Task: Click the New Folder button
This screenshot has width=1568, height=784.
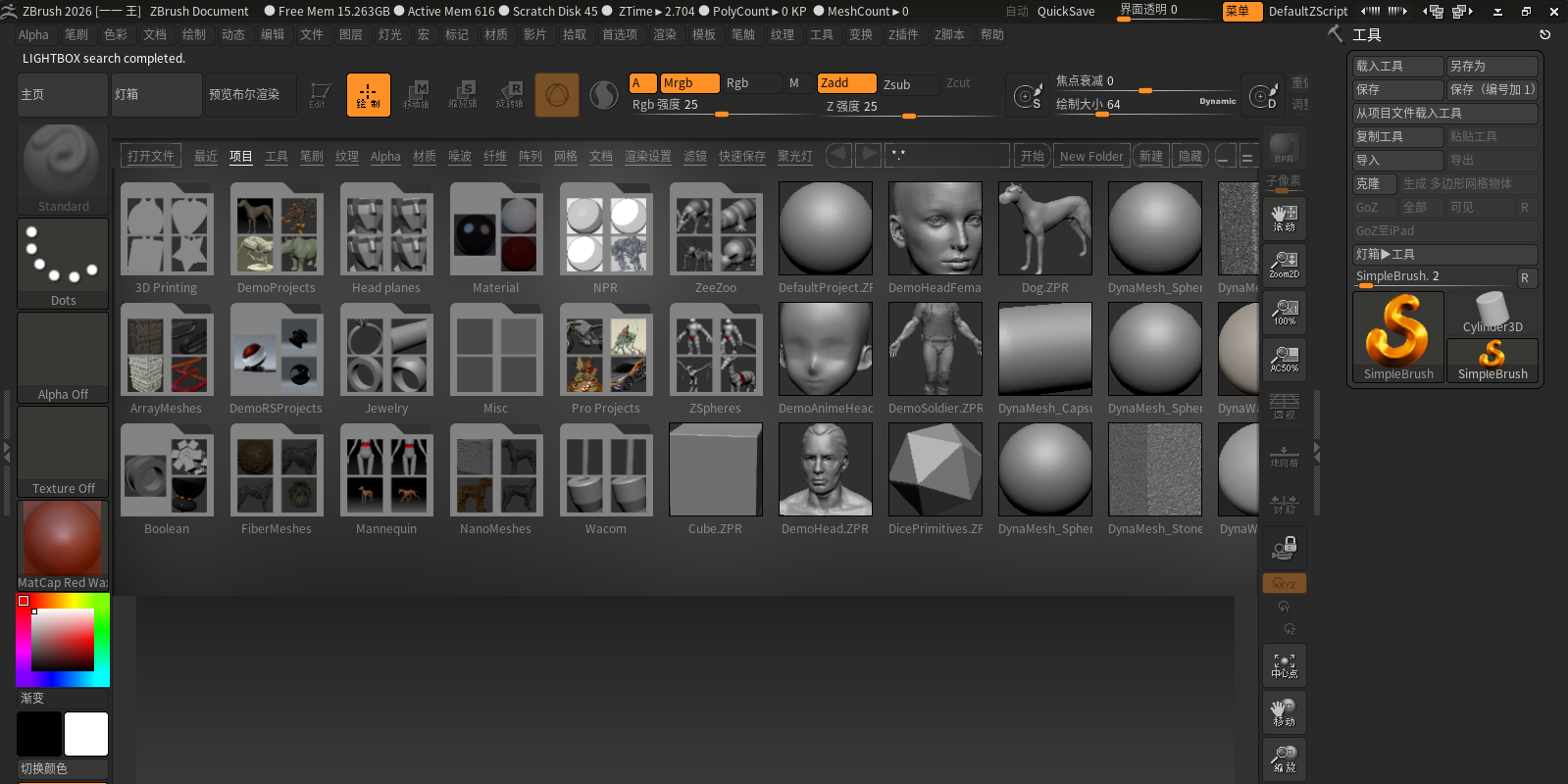Action: click(1091, 157)
